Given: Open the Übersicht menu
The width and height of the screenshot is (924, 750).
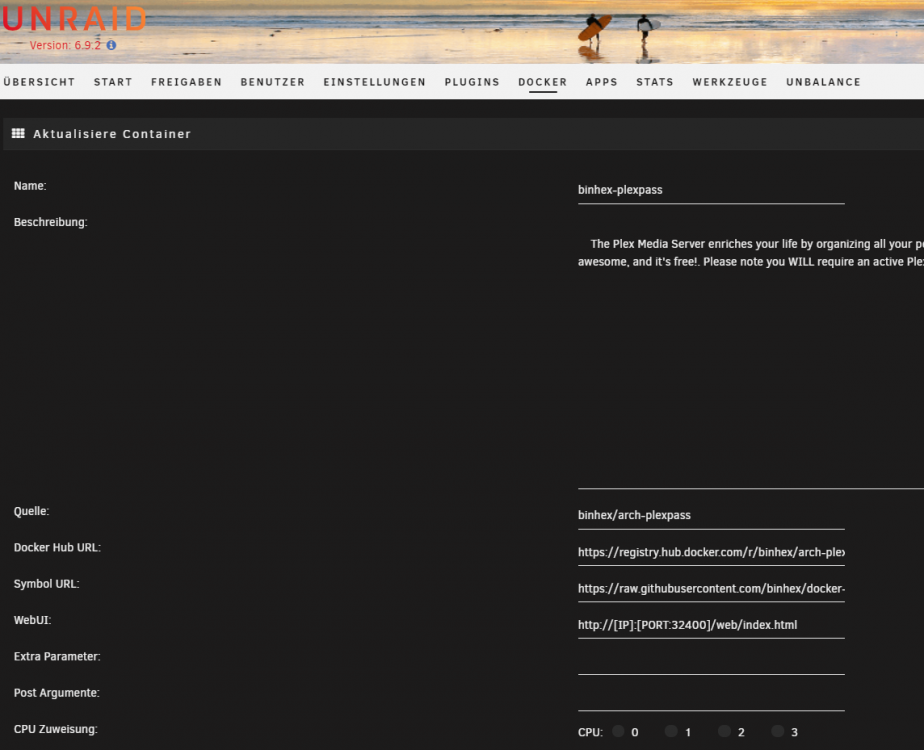Looking at the screenshot, I should pyautogui.click(x=39, y=82).
